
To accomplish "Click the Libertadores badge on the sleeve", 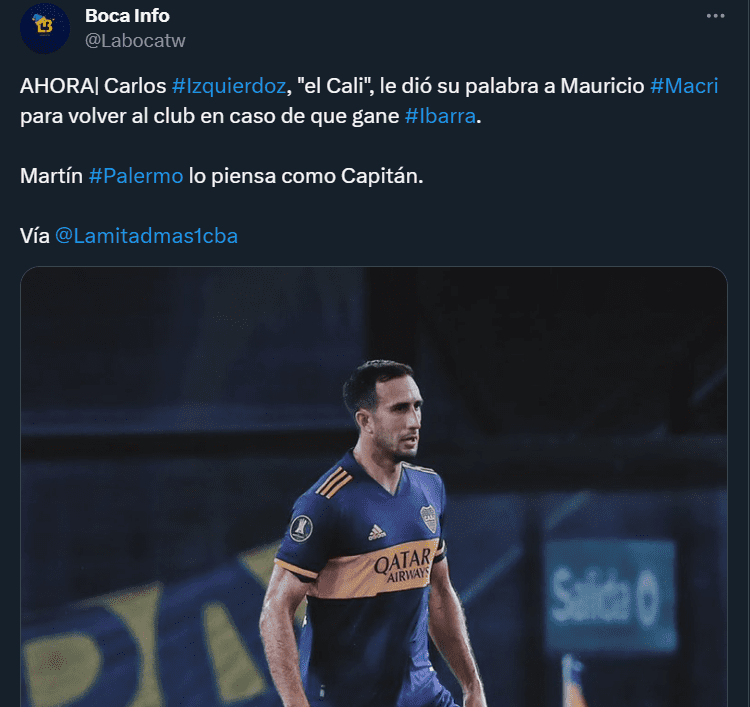I will [301, 529].
